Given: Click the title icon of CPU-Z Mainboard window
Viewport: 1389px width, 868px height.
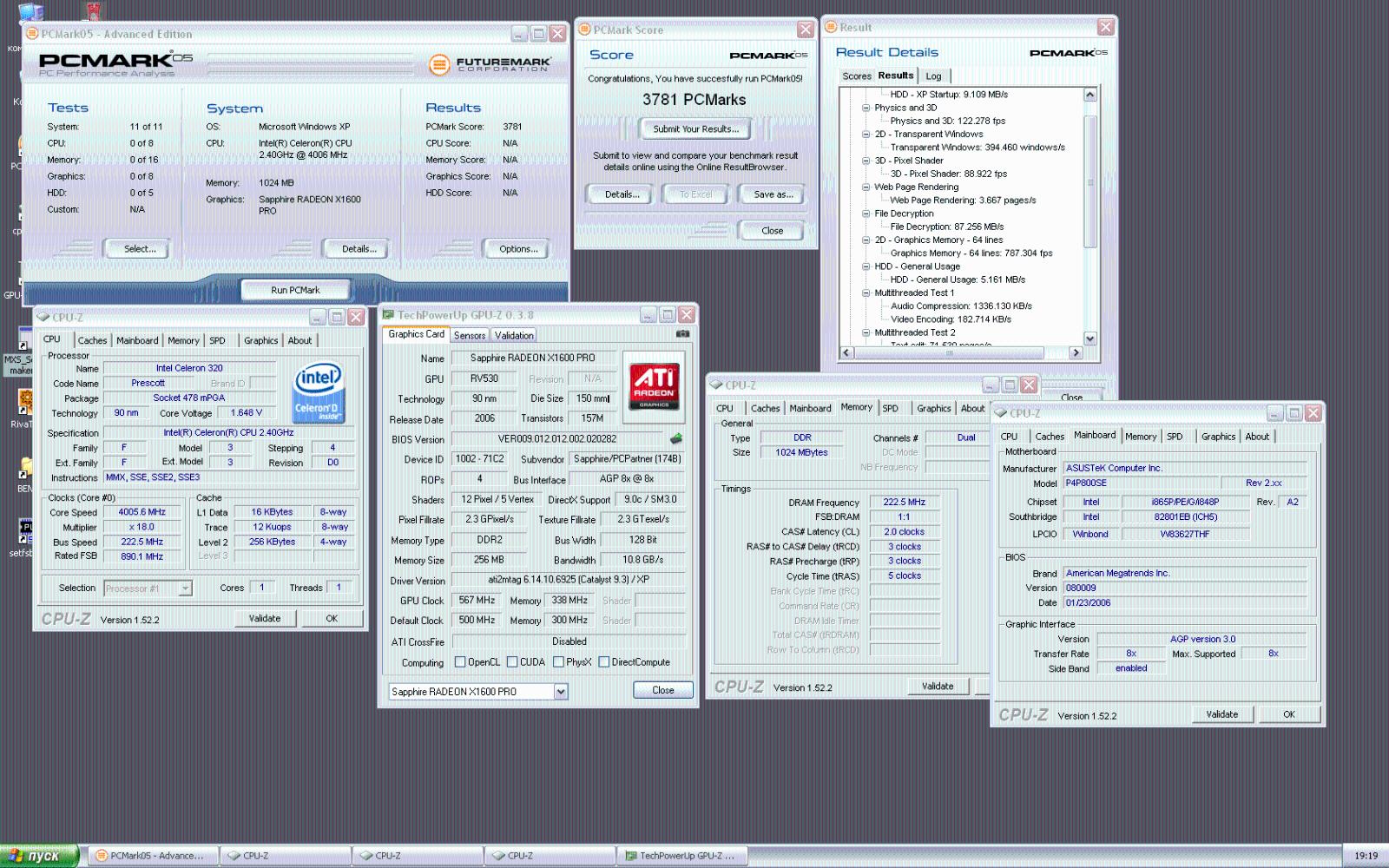Looking at the screenshot, I should tap(1001, 413).
